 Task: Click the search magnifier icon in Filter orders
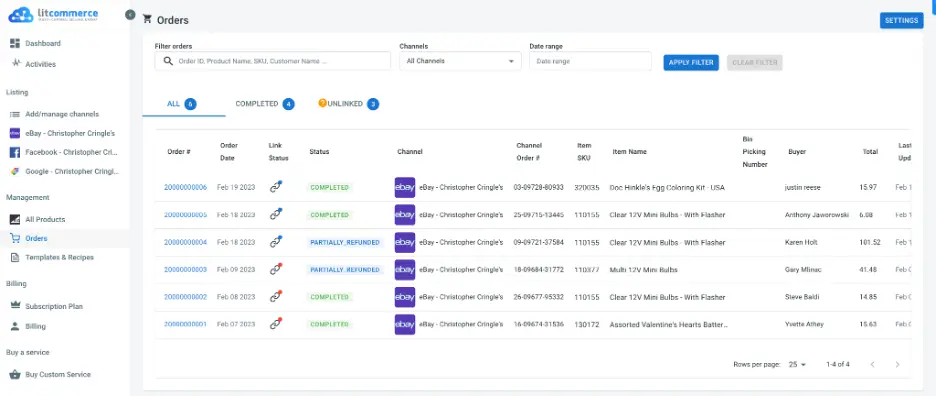[x=168, y=61]
